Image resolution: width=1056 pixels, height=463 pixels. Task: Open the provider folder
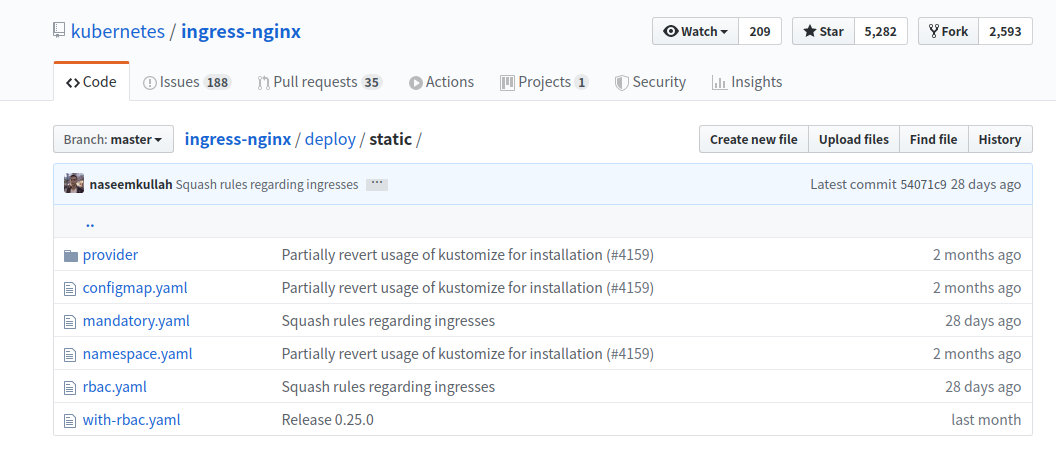coord(110,255)
